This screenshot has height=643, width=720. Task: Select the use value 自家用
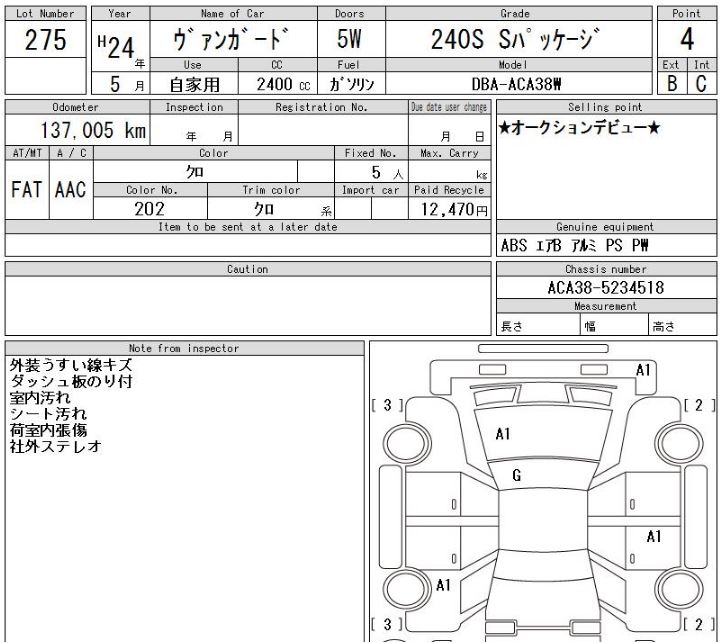195,85
